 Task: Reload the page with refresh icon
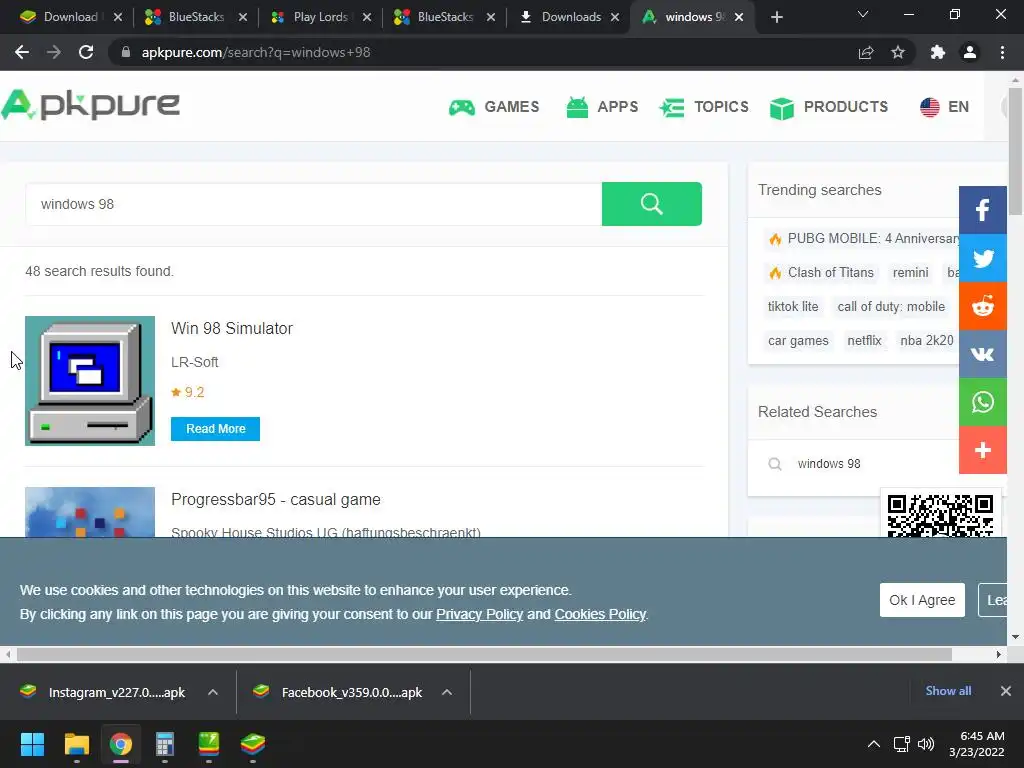click(x=86, y=52)
